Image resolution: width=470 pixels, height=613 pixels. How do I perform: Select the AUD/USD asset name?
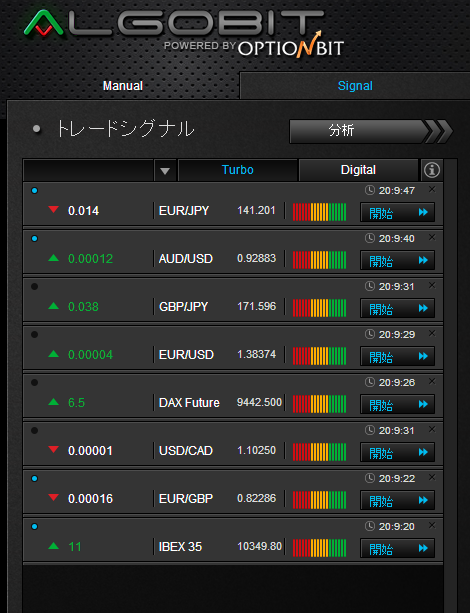(186, 259)
